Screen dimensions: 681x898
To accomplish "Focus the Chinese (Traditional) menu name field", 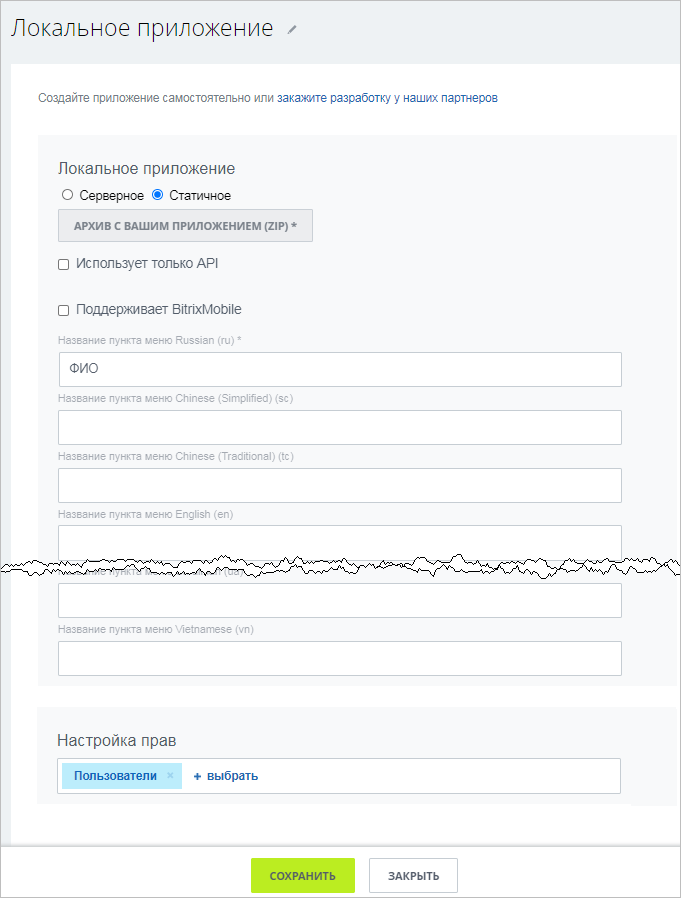I will pos(340,485).
